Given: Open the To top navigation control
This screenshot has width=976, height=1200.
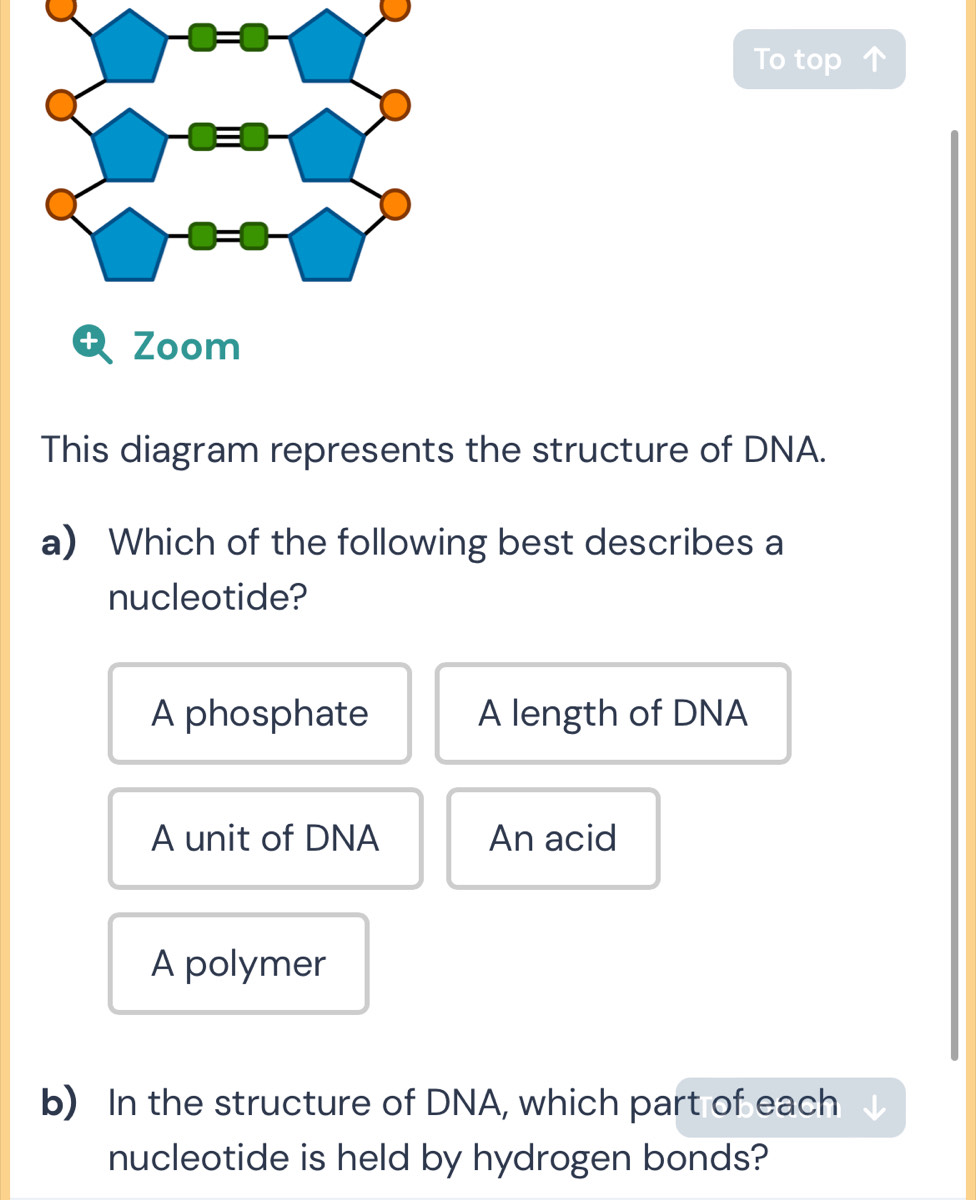Looking at the screenshot, I should pyautogui.click(x=819, y=59).
